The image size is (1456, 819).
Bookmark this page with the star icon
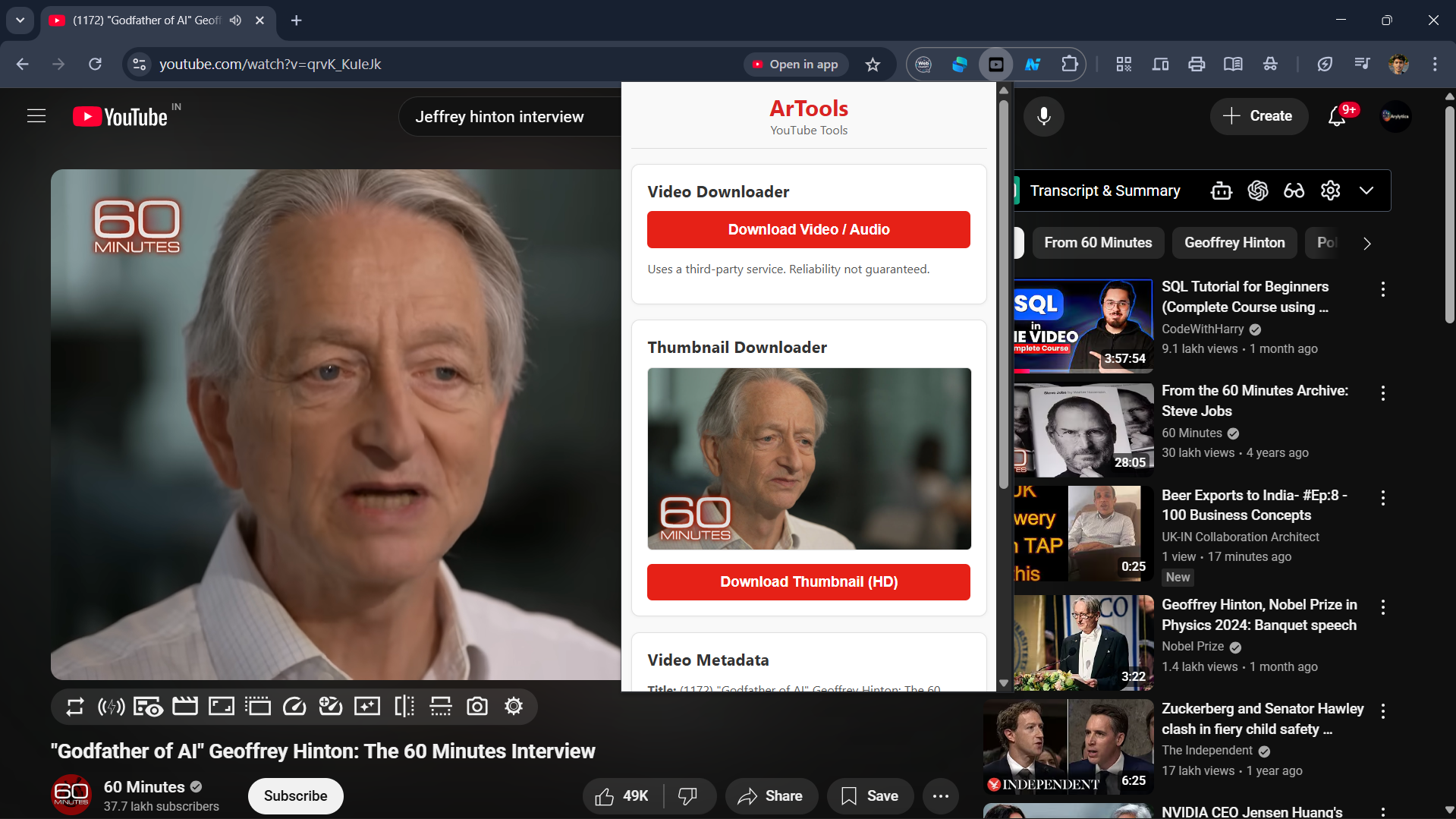[x=873, y=65]
